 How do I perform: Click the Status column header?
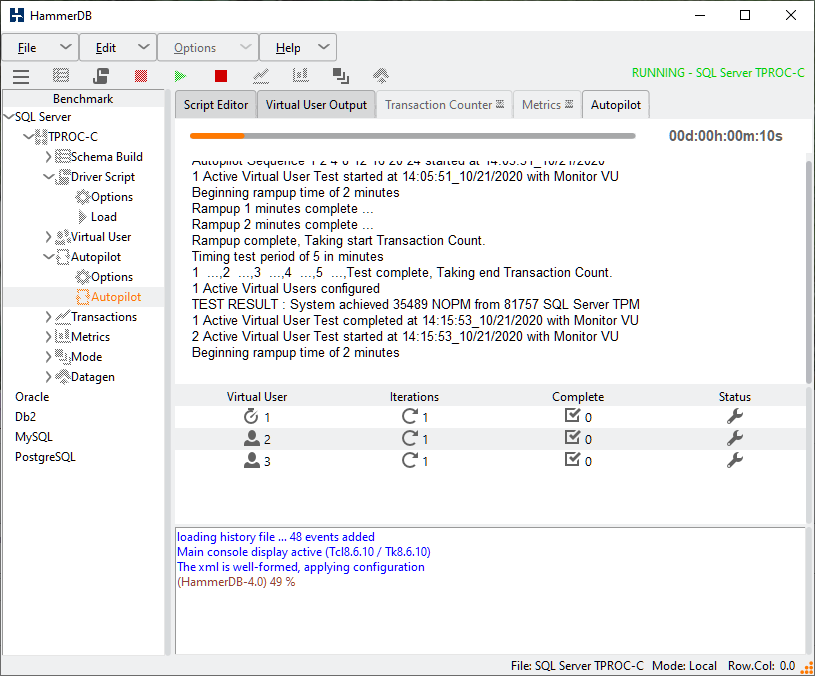[x=734, y=397]
